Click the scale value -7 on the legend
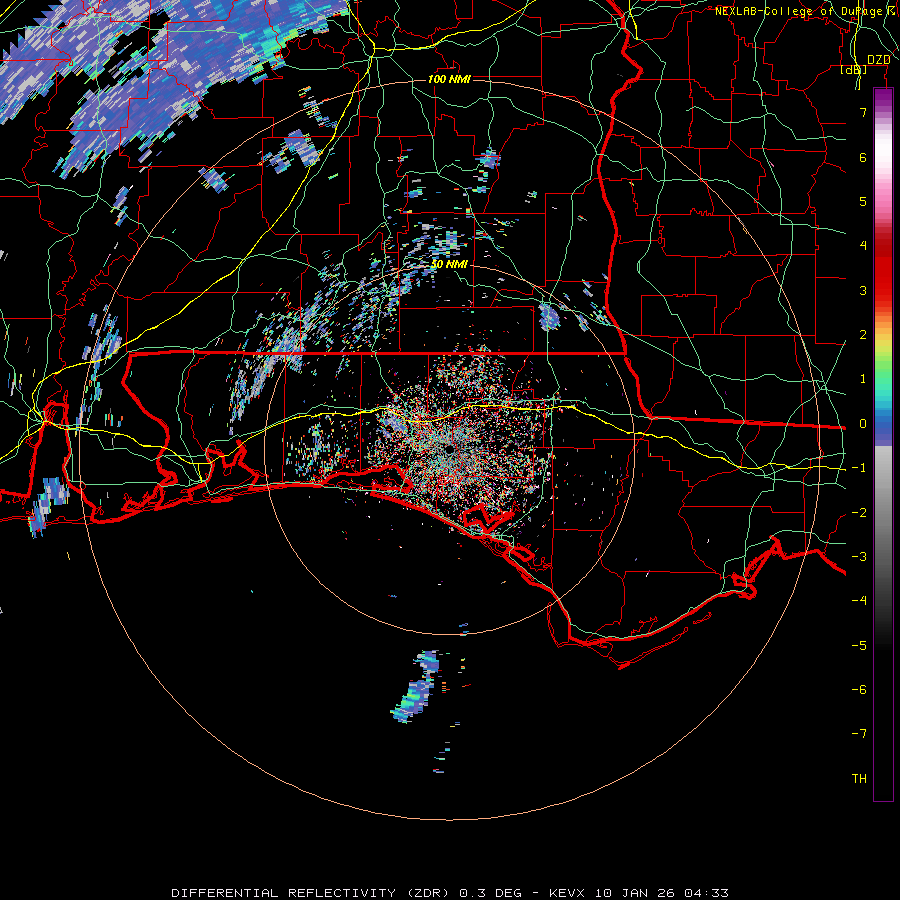The height and width of the screenshot is (900, 900). (x=859, y=734)
